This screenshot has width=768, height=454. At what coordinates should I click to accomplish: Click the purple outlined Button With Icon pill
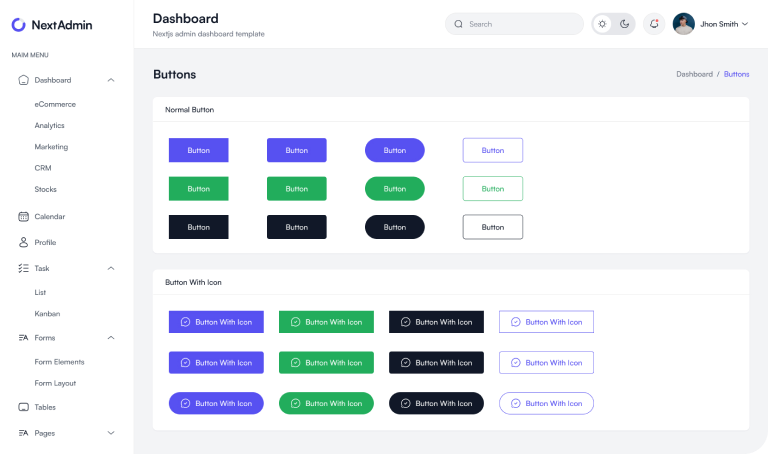click(x=546, y=403)
